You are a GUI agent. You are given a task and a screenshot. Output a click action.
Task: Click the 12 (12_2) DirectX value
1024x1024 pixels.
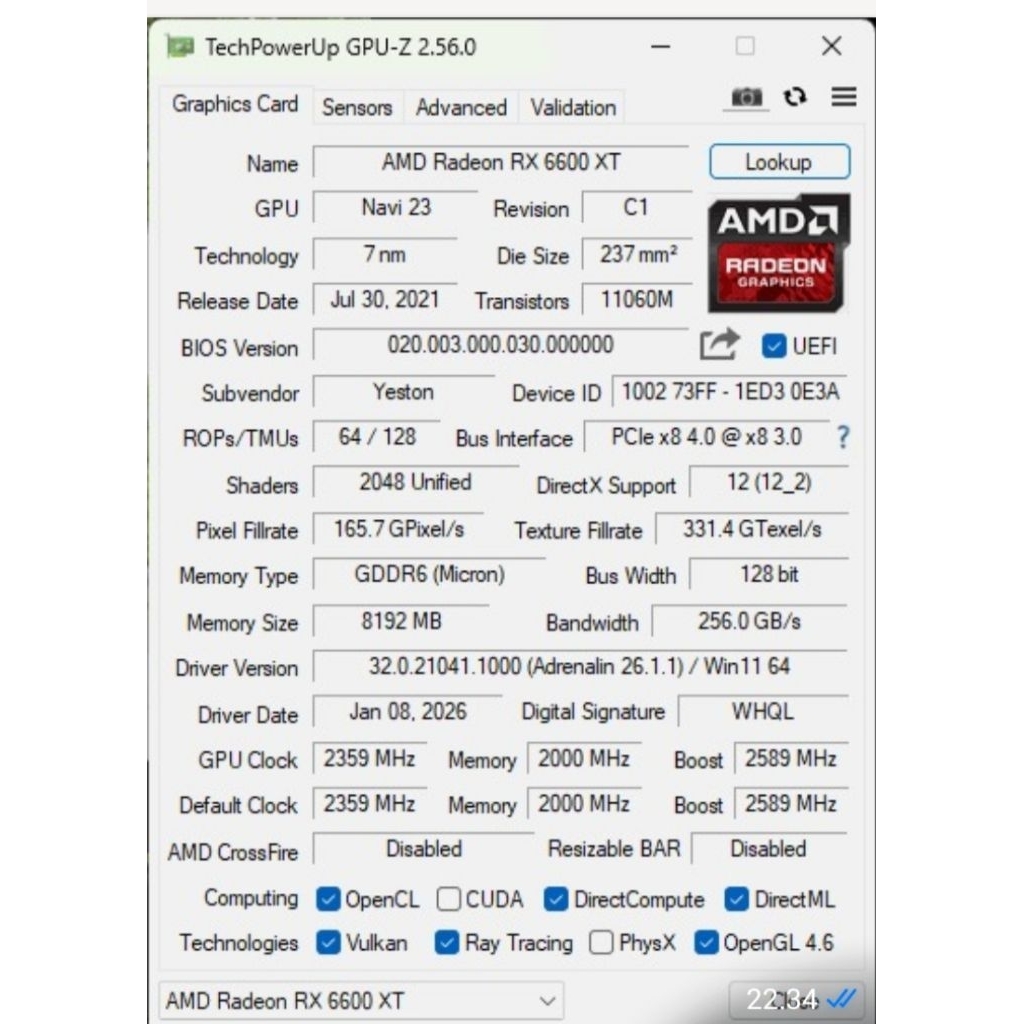769,482
